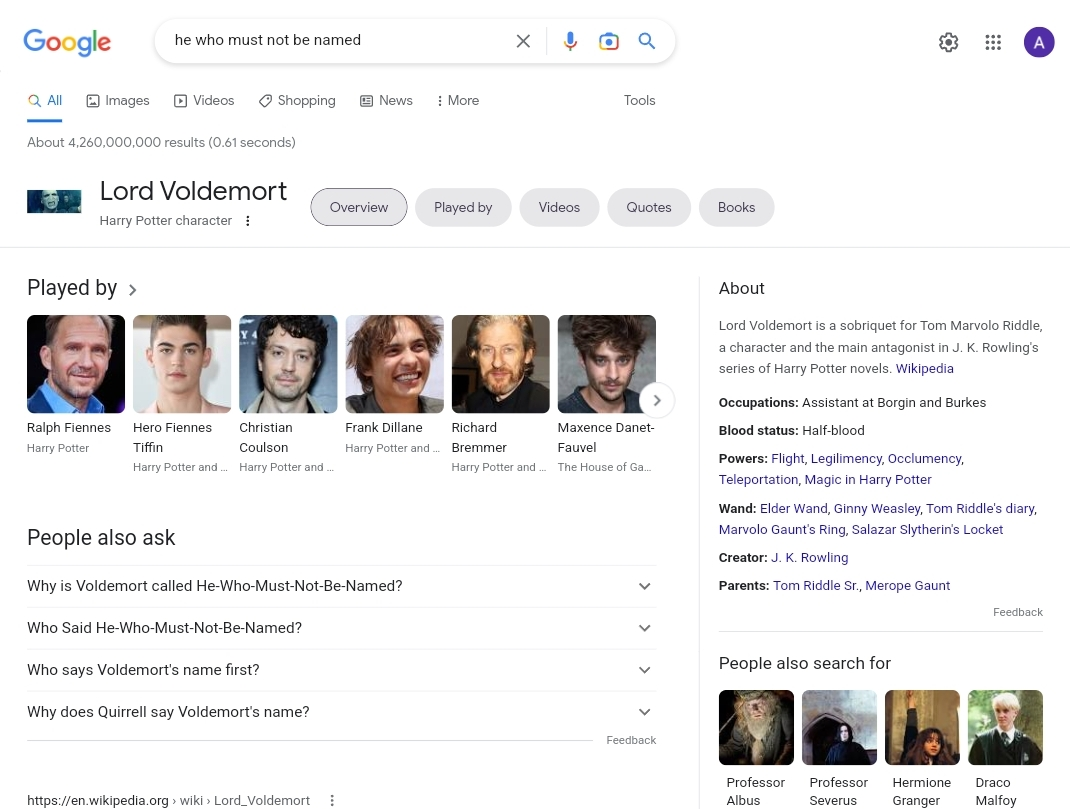The height and width of the screenshot is (809, 1070).
Task: Open the Merope Gaunt link
Action: [x=908, y=585]
